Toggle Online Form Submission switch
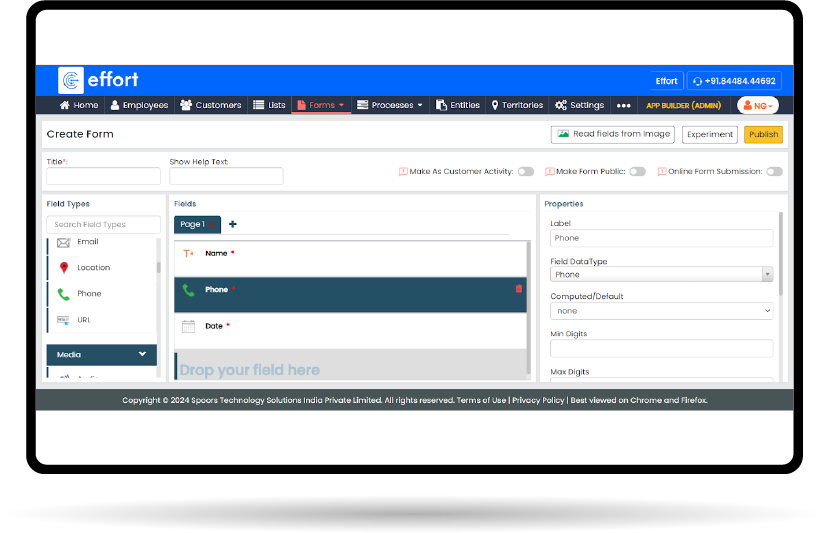Image resolution: width=824 pixels, height=533 pixels. point(774,172)
